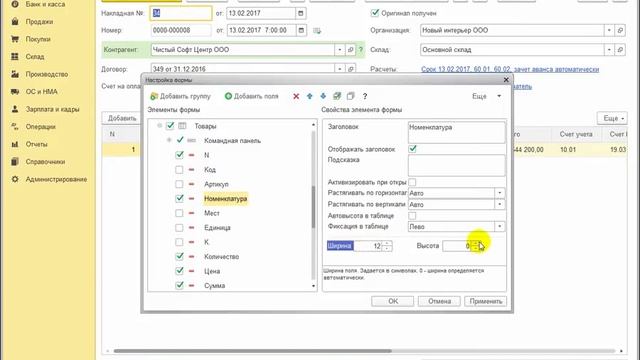This screenshot has width=640, height=360.
Task: Click the Высота stepper arrows
Action: pos(475,246)
